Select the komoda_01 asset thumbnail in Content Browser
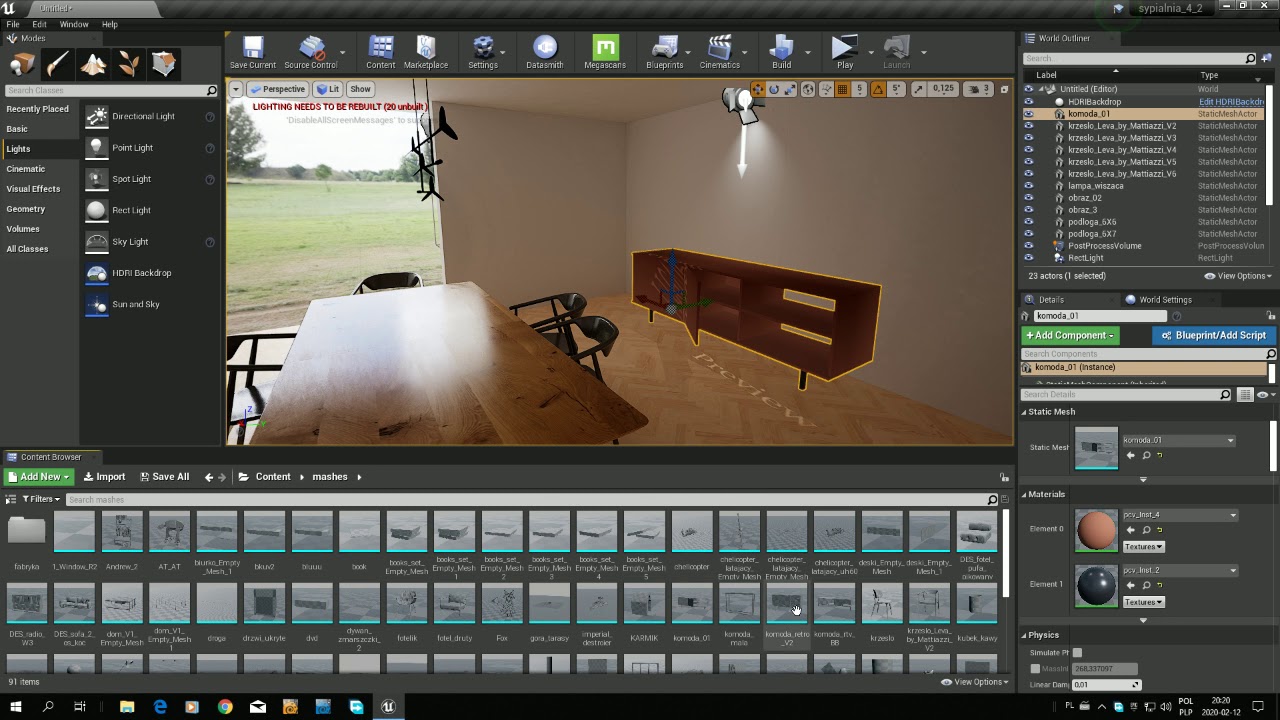The image size is (1280, 720). click(x=692, y=604)
